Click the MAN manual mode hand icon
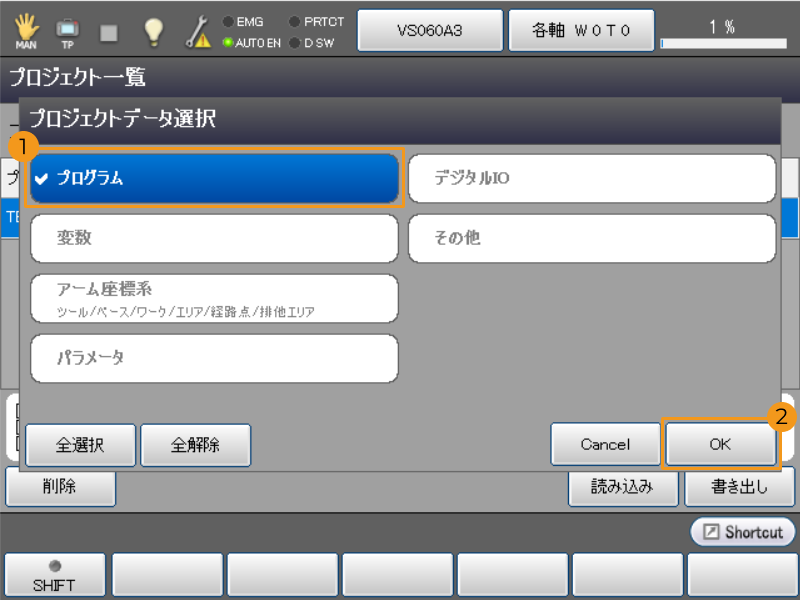800x600 pixels. (x=28, y=31)
